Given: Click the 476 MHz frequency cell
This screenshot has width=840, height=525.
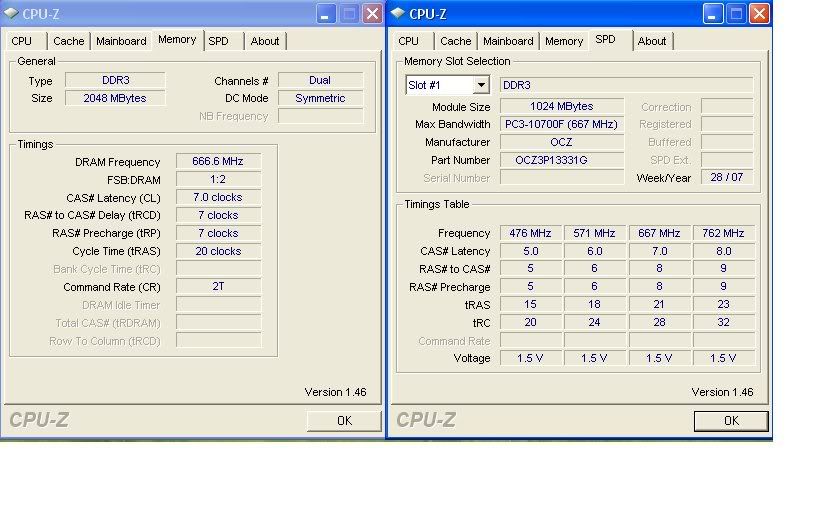Looking at the screenshot, I should click(531, 234).
